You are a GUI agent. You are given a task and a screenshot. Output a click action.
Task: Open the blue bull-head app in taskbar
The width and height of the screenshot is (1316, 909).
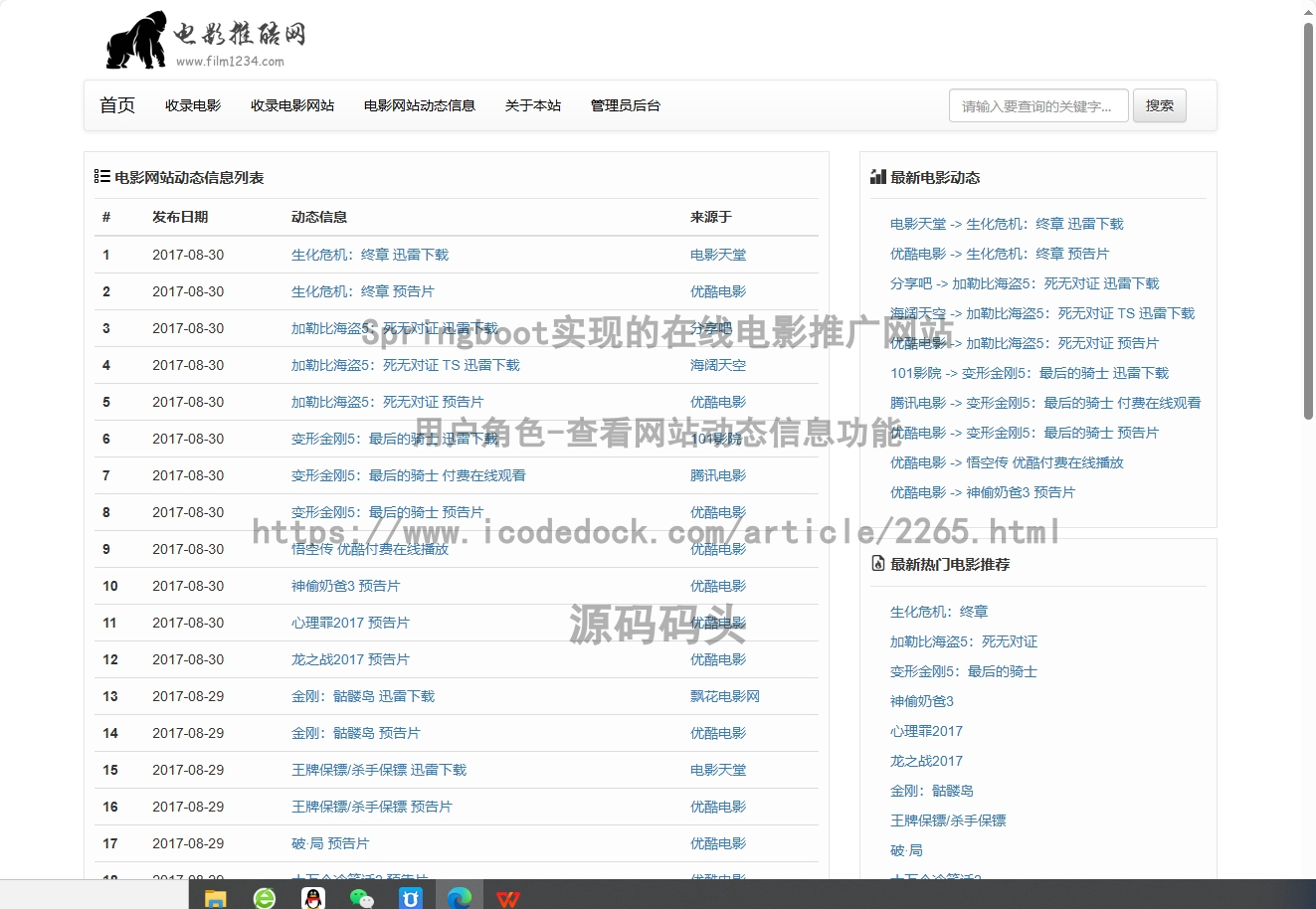(411, 898)
